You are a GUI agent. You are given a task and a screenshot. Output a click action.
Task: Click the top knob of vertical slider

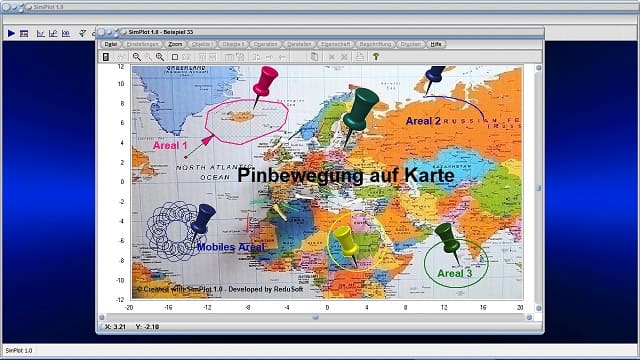(x=538, y=68)
